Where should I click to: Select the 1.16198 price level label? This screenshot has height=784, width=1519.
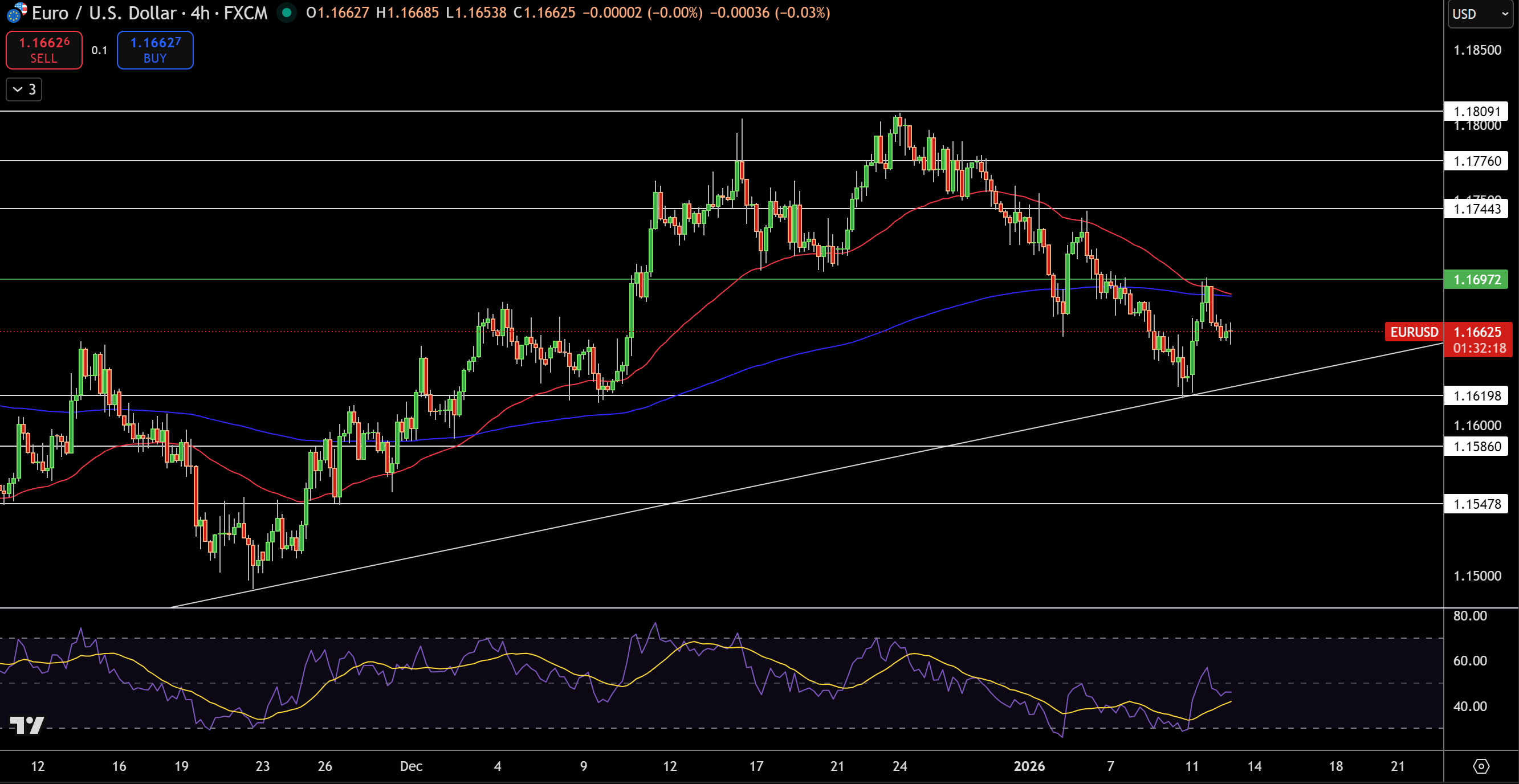point(1476,395)
